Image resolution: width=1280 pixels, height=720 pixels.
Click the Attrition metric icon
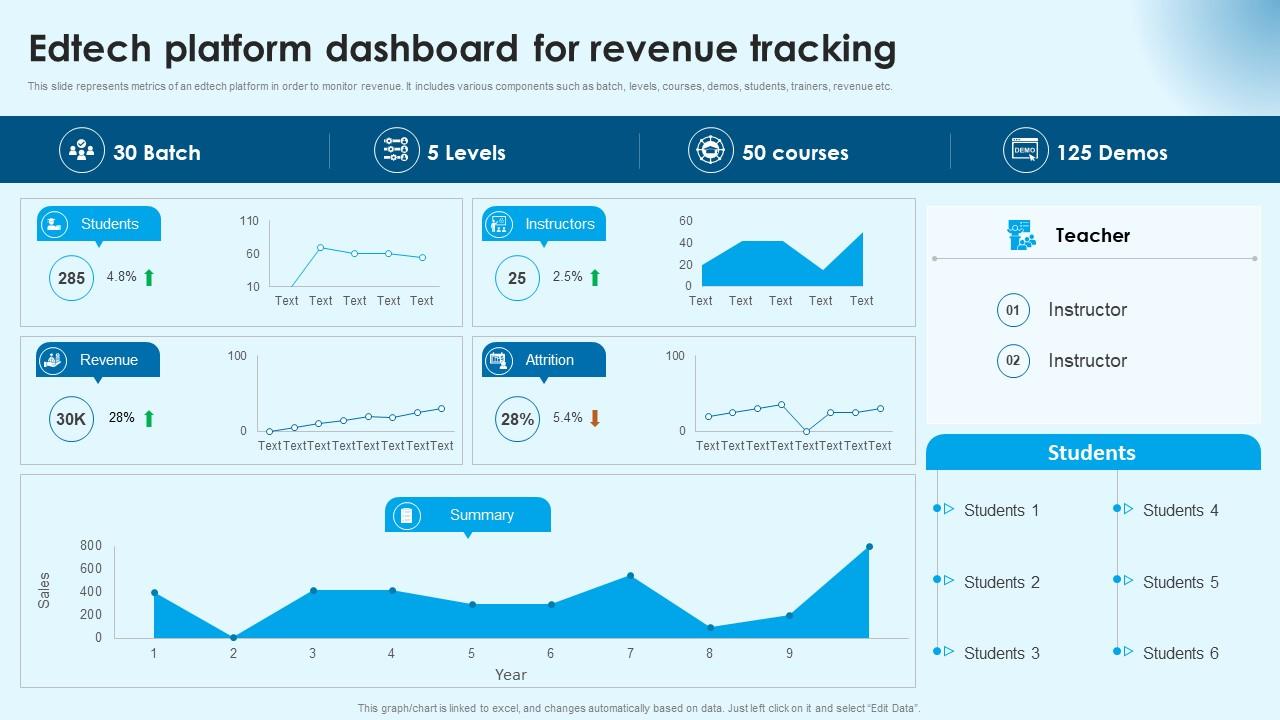coord(499,359)
